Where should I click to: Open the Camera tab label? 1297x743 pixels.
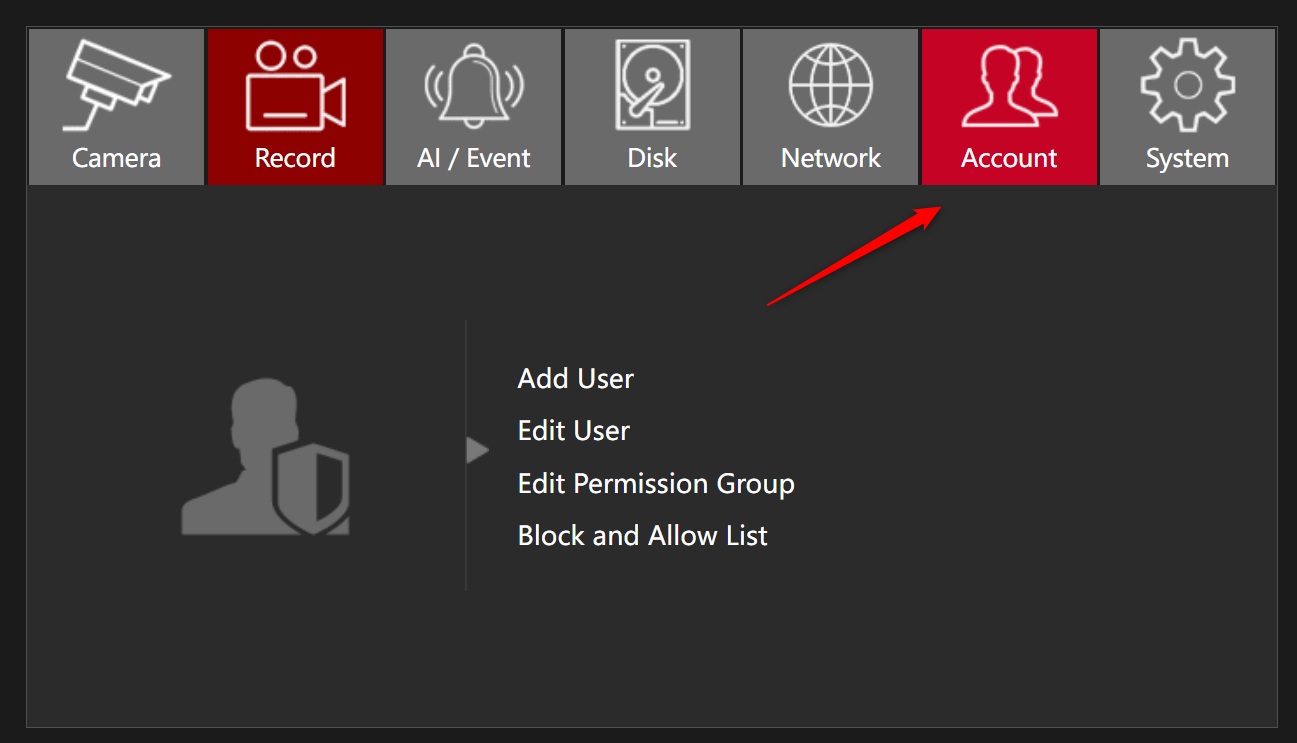point(116,158)
